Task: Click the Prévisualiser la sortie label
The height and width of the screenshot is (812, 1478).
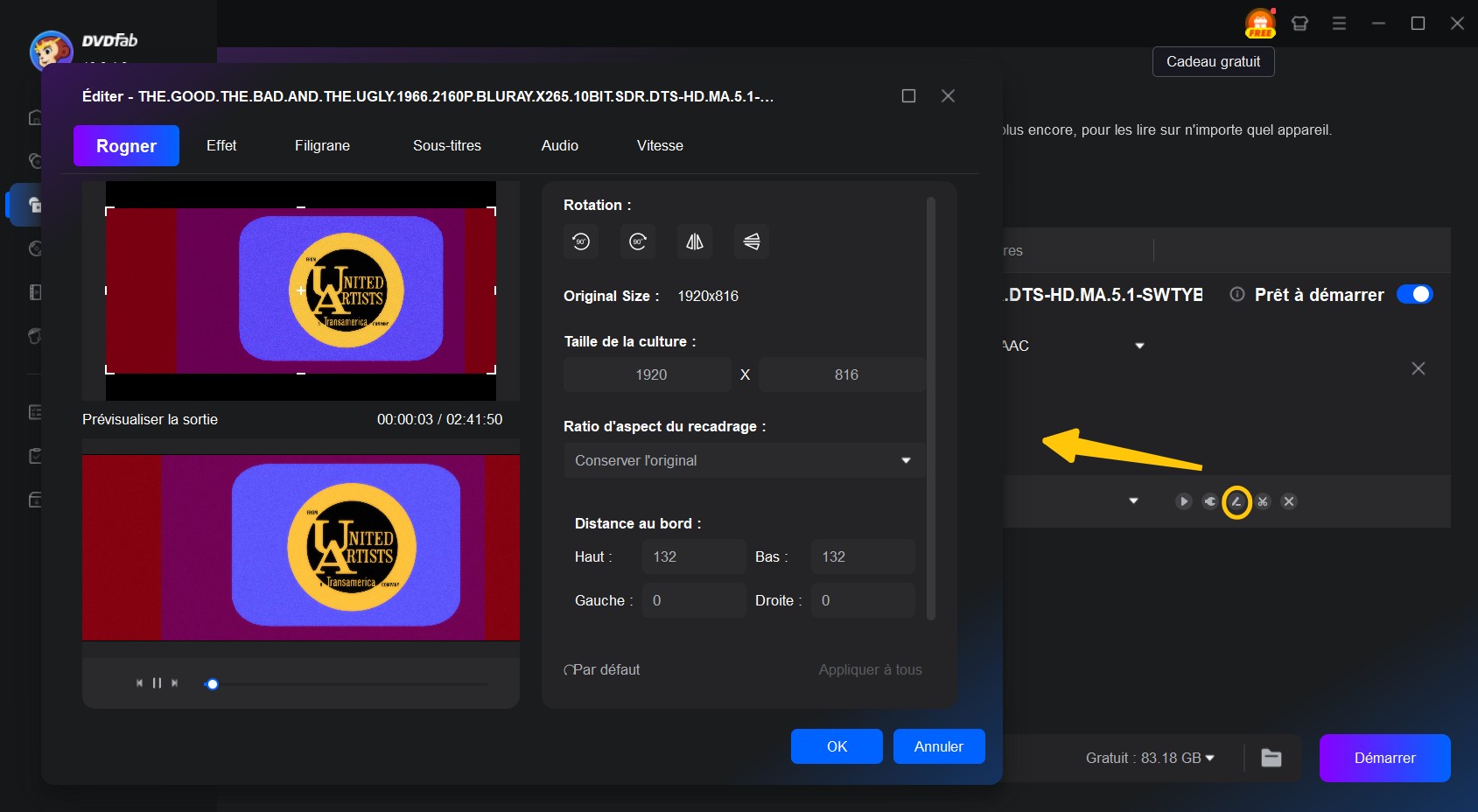Action: click(150, 419)
